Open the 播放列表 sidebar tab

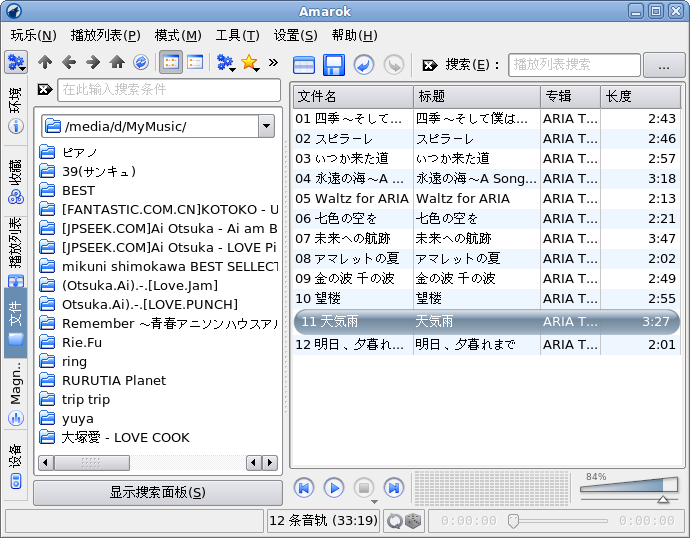coord(16,252)
